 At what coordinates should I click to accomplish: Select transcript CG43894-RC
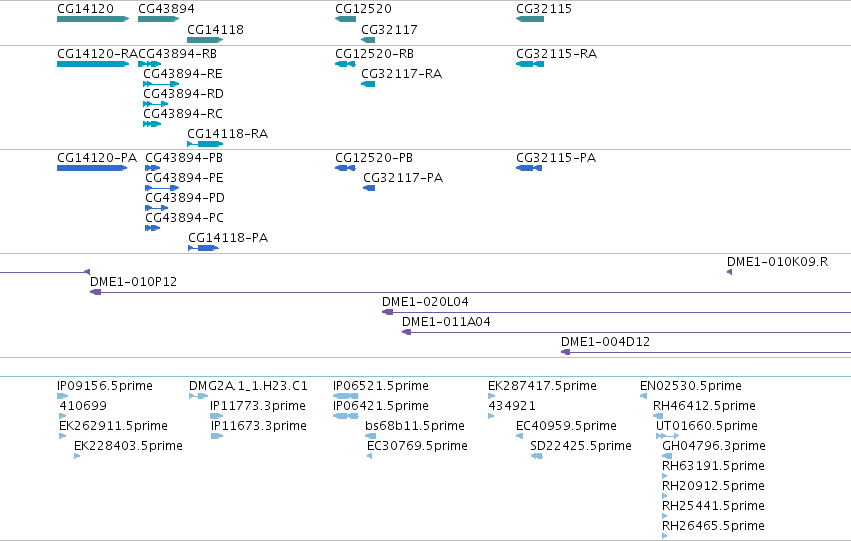click(x=152, y=124)
